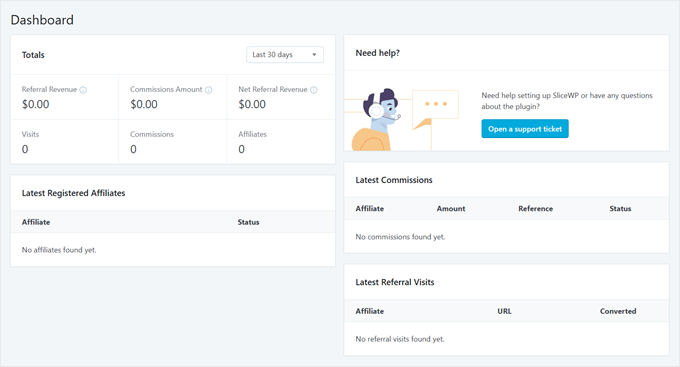Screen dimensions: 680x367
Task: Select the Commissions total tile
Action: pyautogui.click(x=173, y=142)
